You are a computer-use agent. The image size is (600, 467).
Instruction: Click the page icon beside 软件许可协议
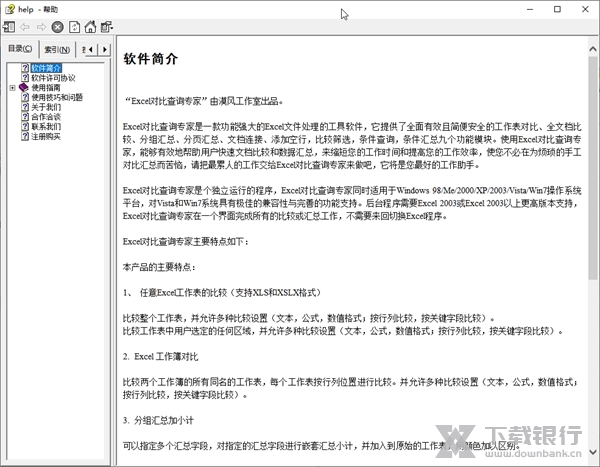(x=25, y=78)
